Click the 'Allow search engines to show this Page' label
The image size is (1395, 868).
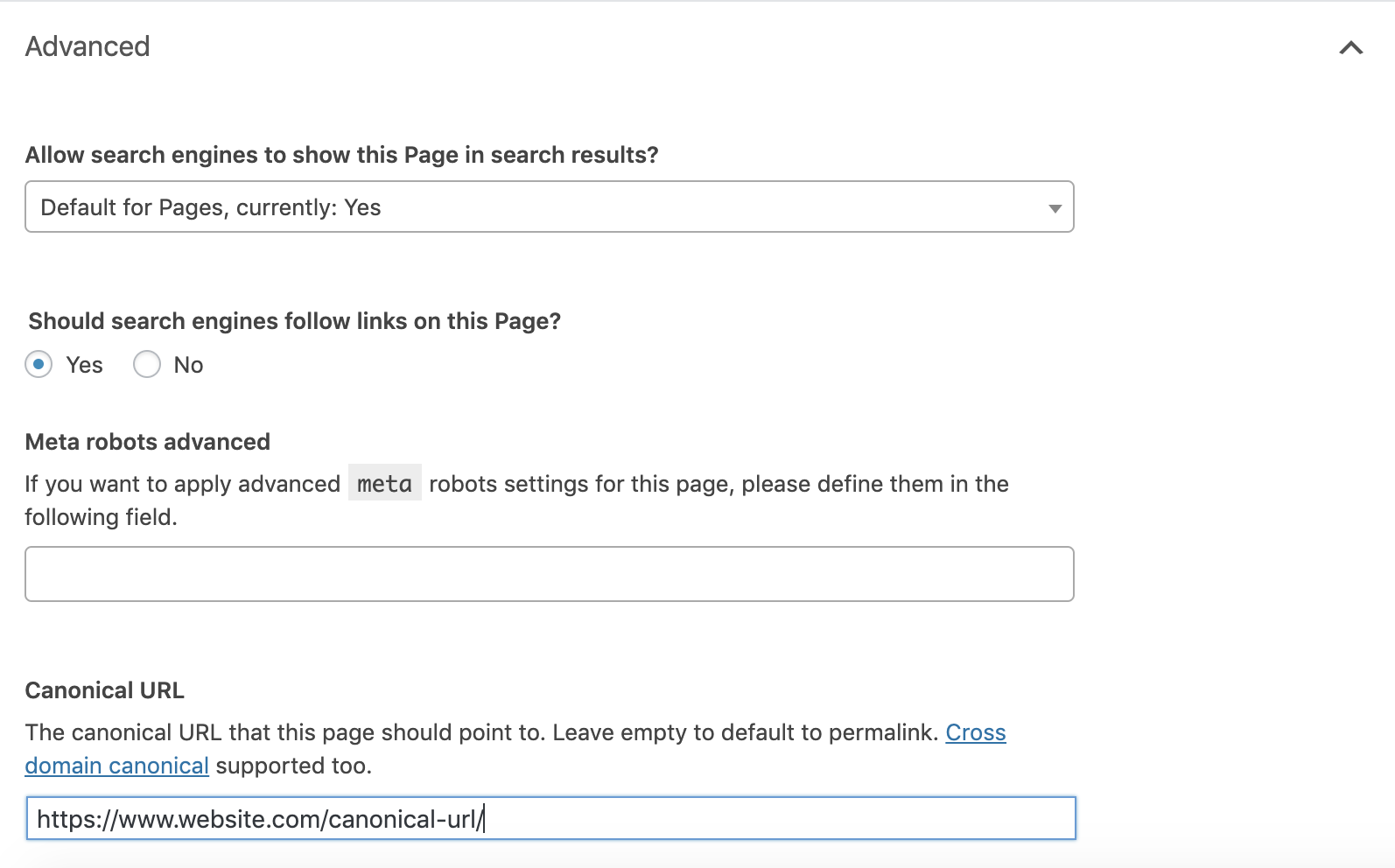341,155
